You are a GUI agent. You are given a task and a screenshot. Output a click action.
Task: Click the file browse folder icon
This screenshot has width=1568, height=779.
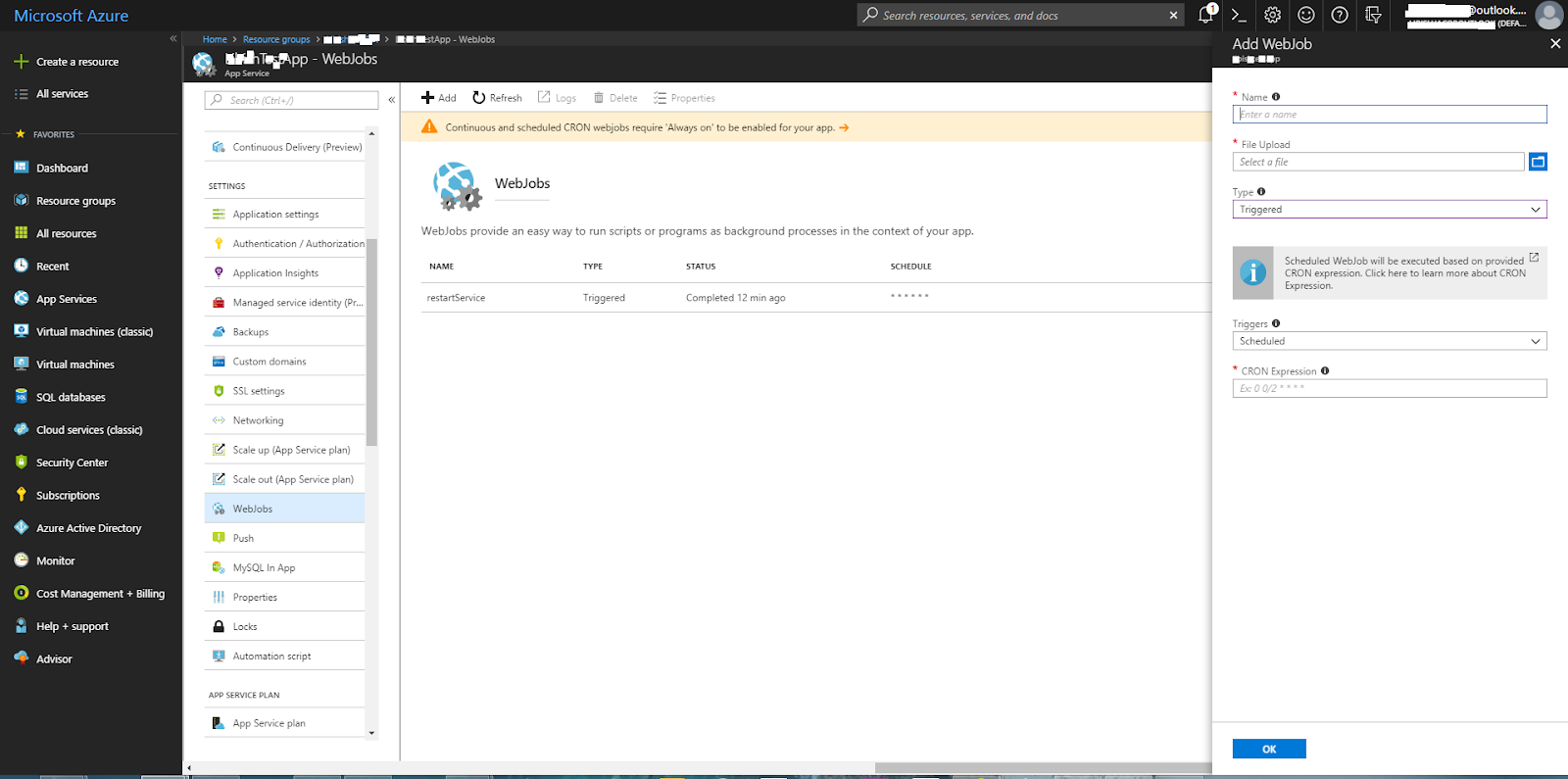pyautogui.click(x=1538, y=162)
